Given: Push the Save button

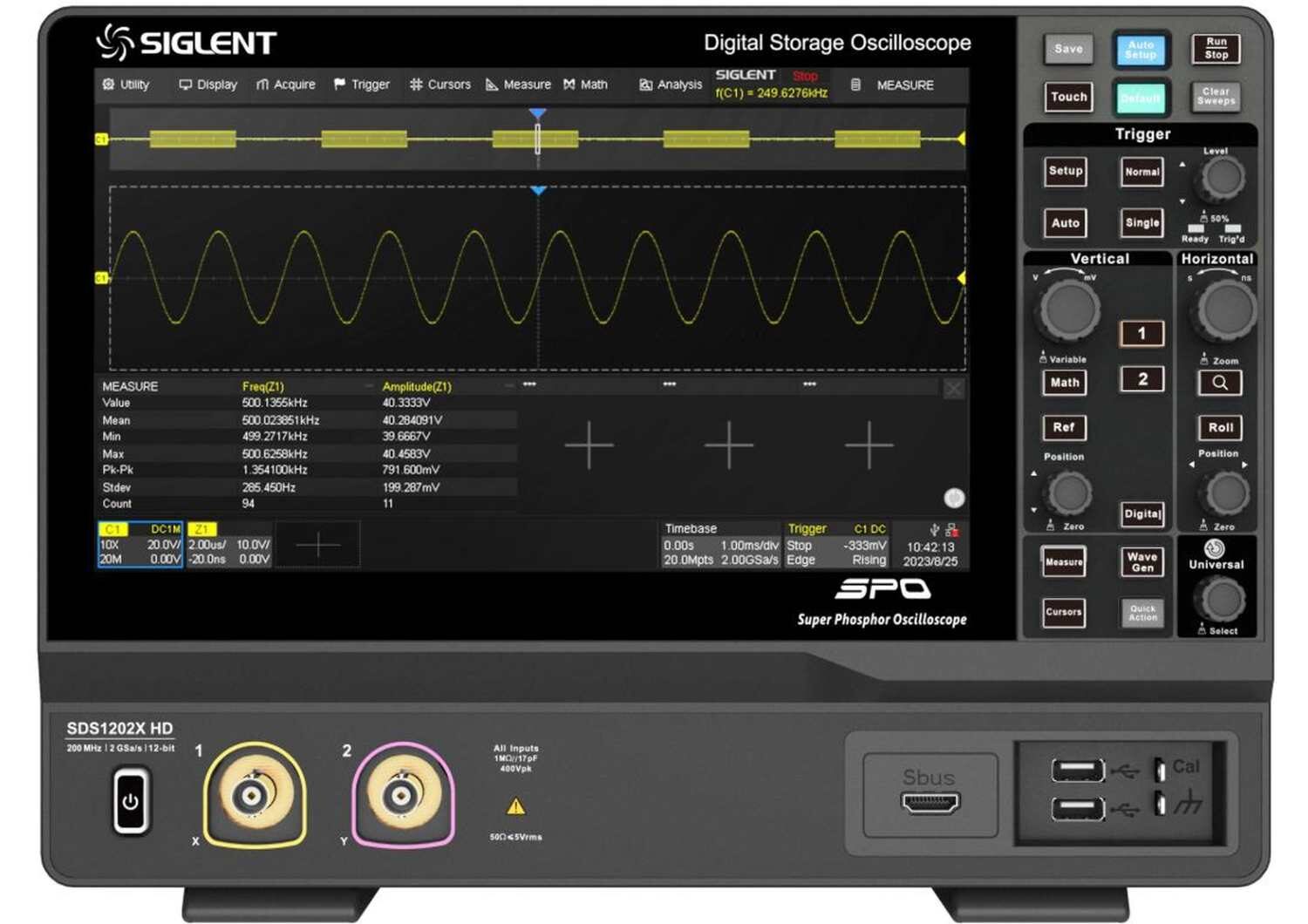Looking at the screenshot, I should pyautogui.click(x=1068, y=49).
